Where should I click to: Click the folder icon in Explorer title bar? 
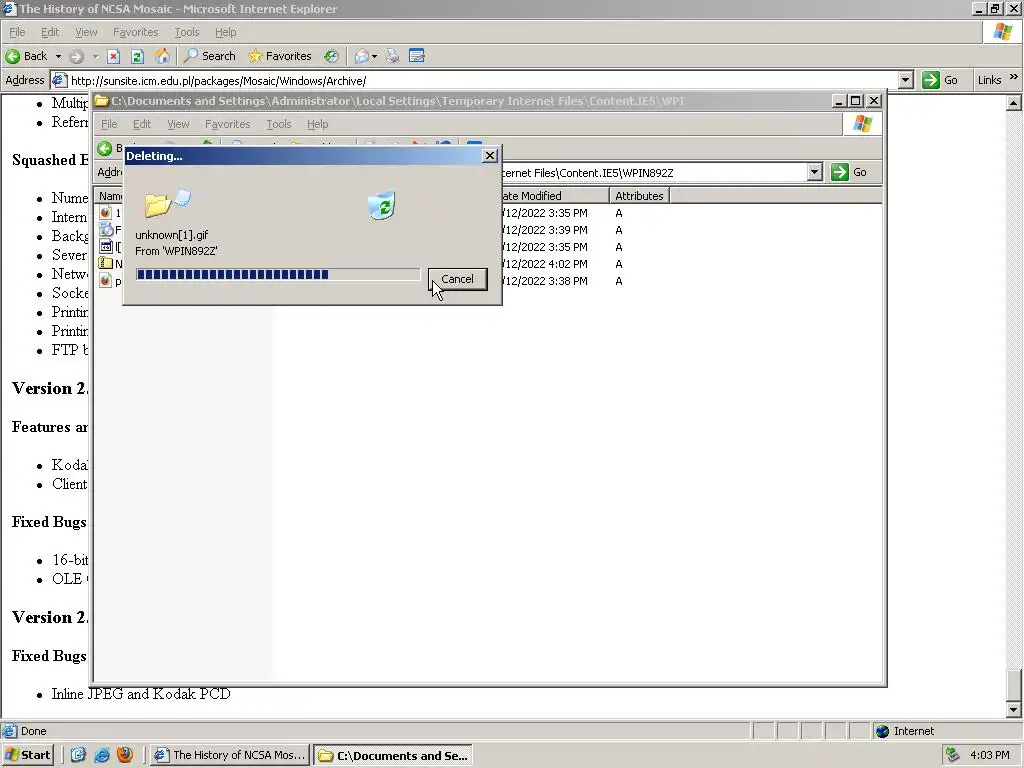pos(101,101)
